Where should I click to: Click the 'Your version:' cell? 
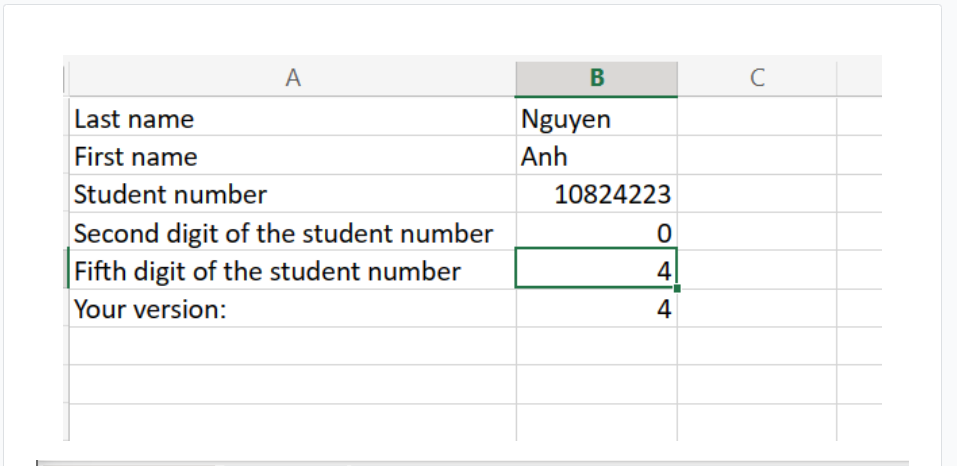(293, 308)
